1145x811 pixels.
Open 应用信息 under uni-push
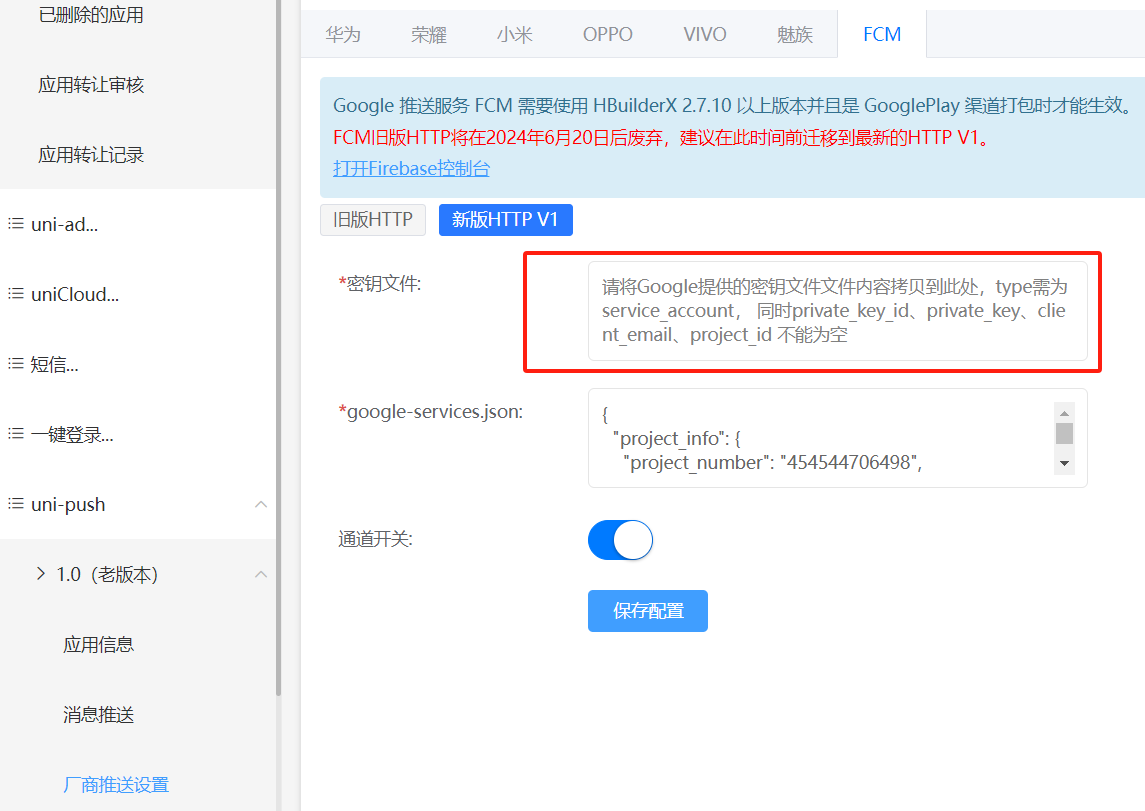99,645
